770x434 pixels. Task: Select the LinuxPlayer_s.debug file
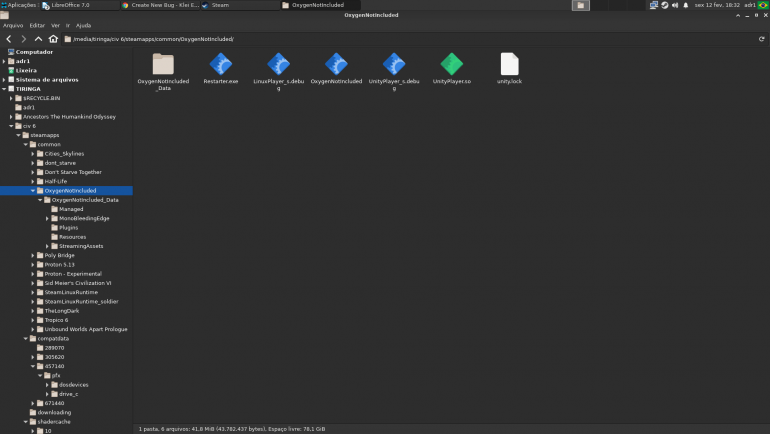coord(278,64)
